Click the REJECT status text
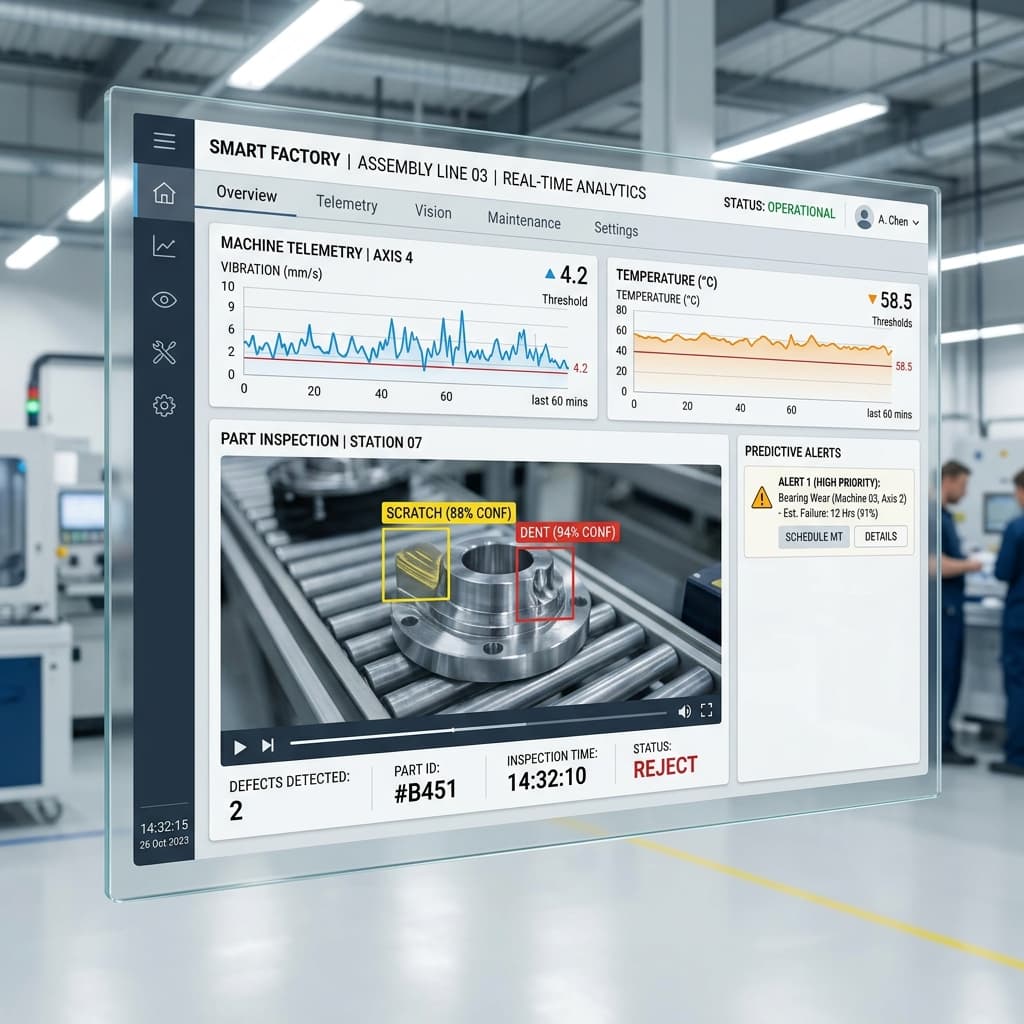This screenshot has height=1024, width=1024. [x=665, y=767]
